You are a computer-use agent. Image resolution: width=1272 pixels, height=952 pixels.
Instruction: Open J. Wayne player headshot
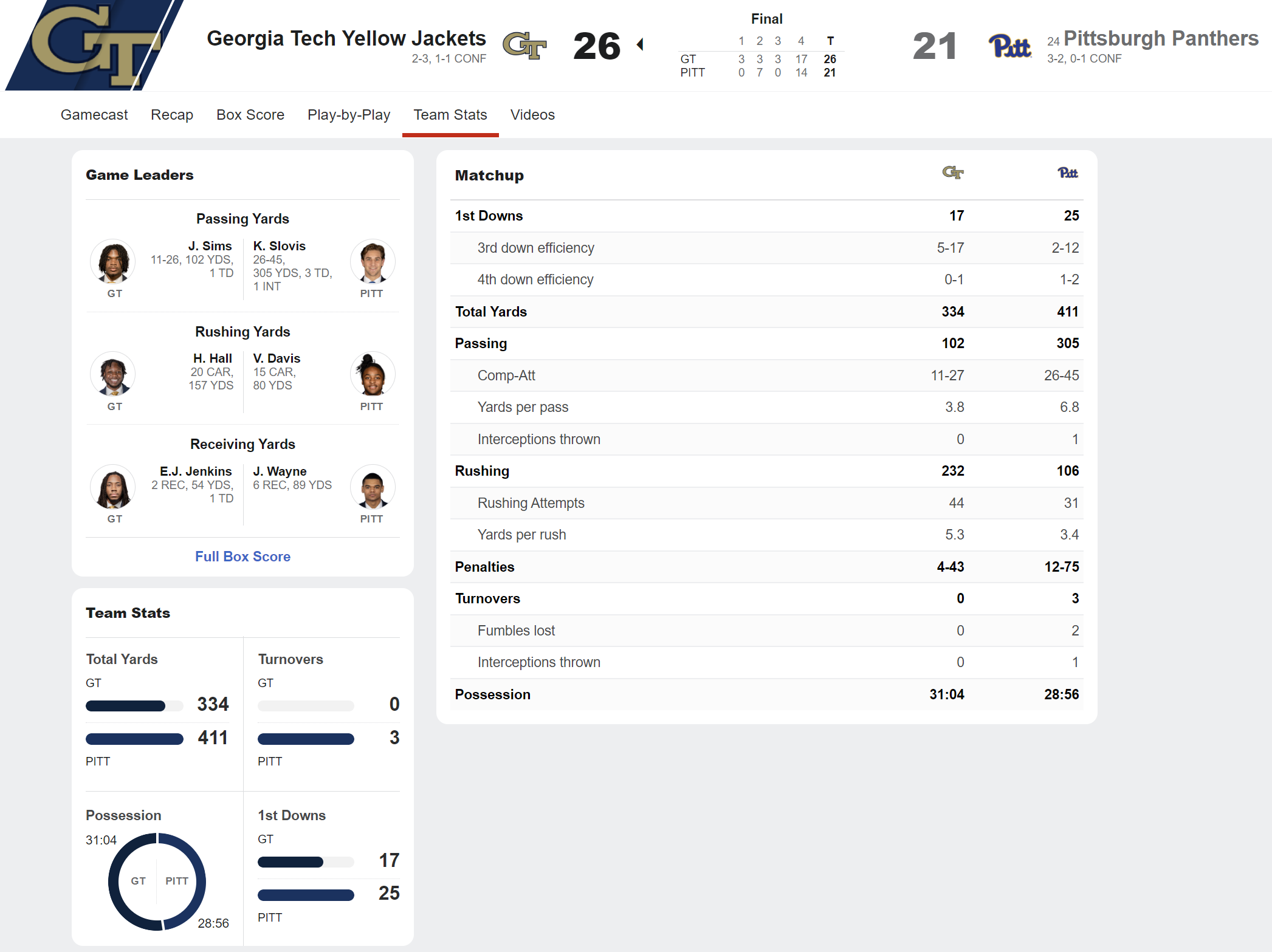click(x=373, y=487)
